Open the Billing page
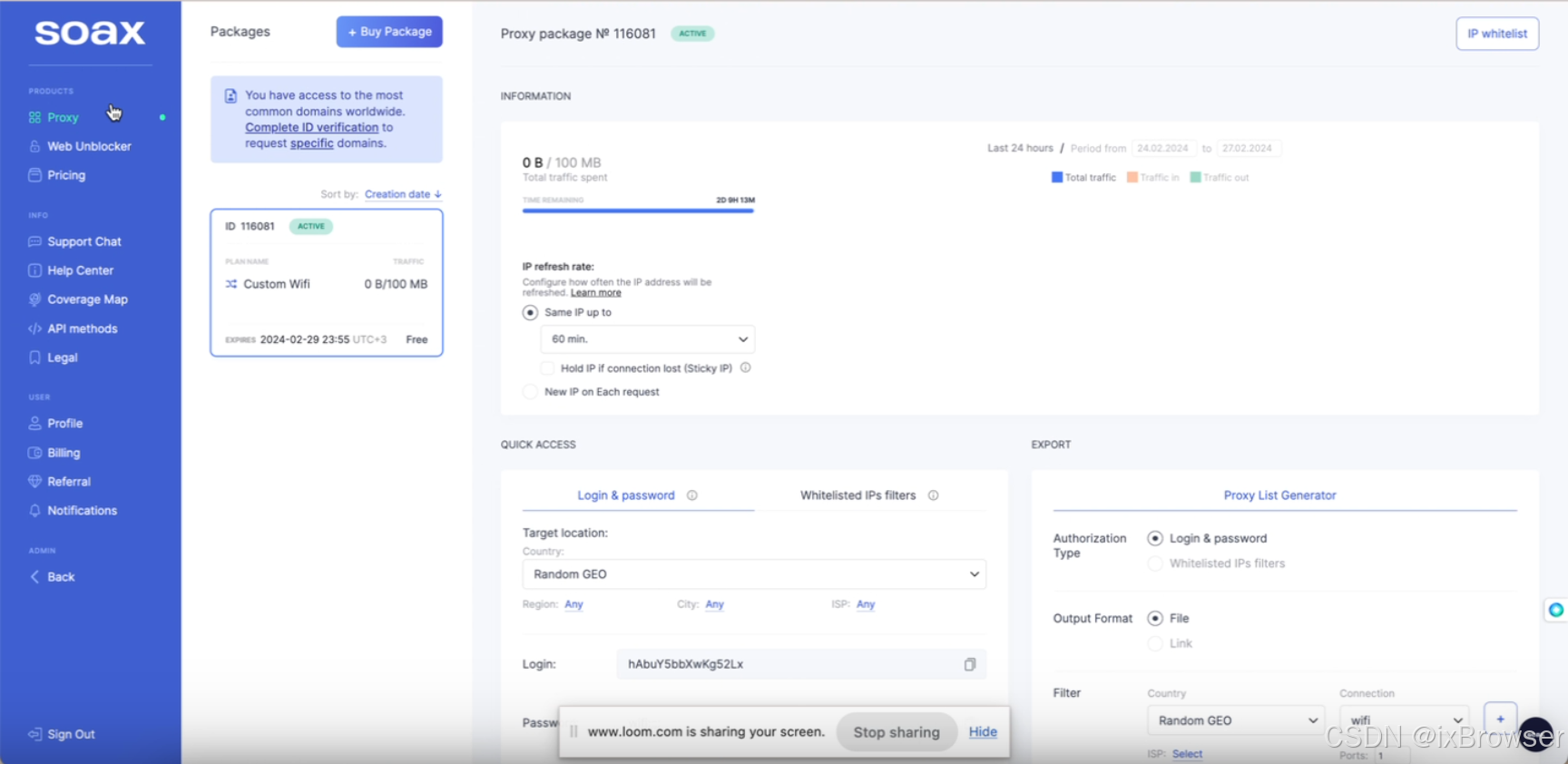Screen dimensions: 1568x764 tap(64, 453)
